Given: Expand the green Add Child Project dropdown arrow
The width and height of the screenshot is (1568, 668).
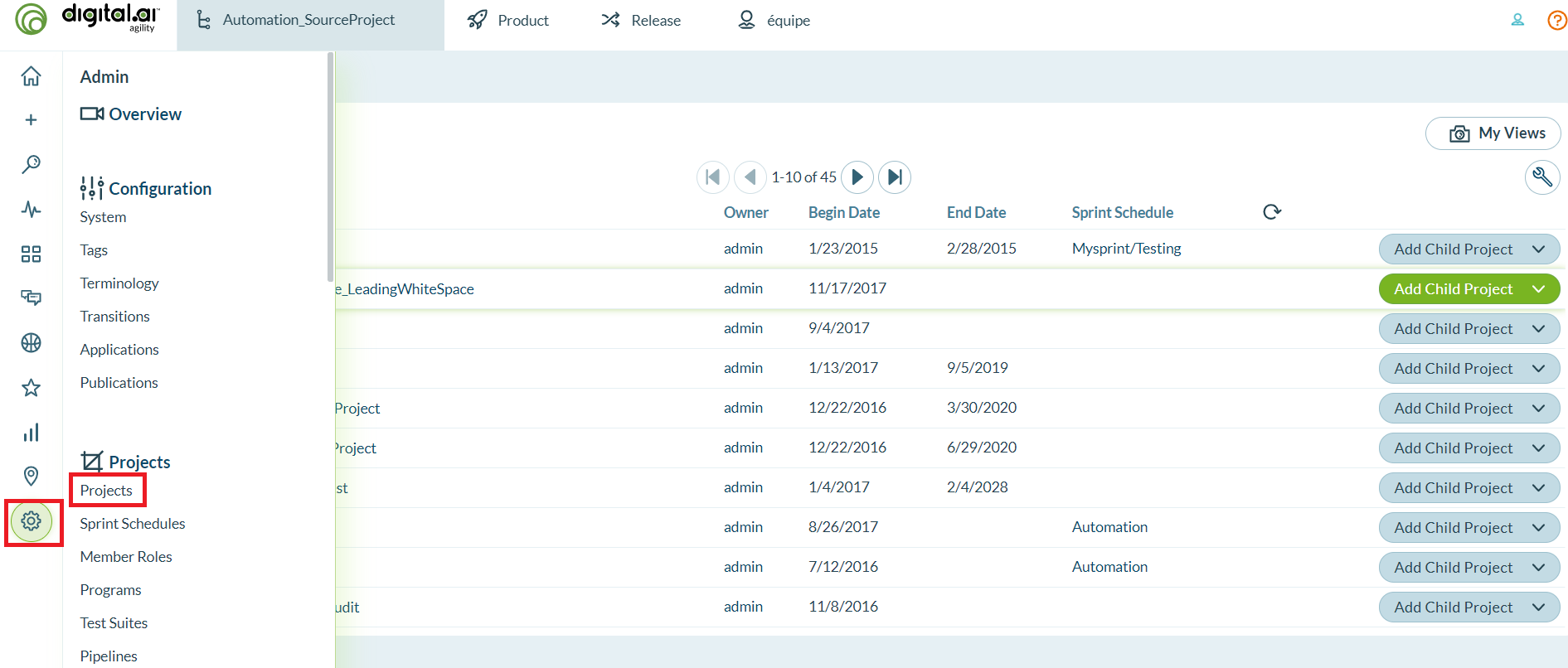Looking at the screenshot, I should click(1539, 289).
